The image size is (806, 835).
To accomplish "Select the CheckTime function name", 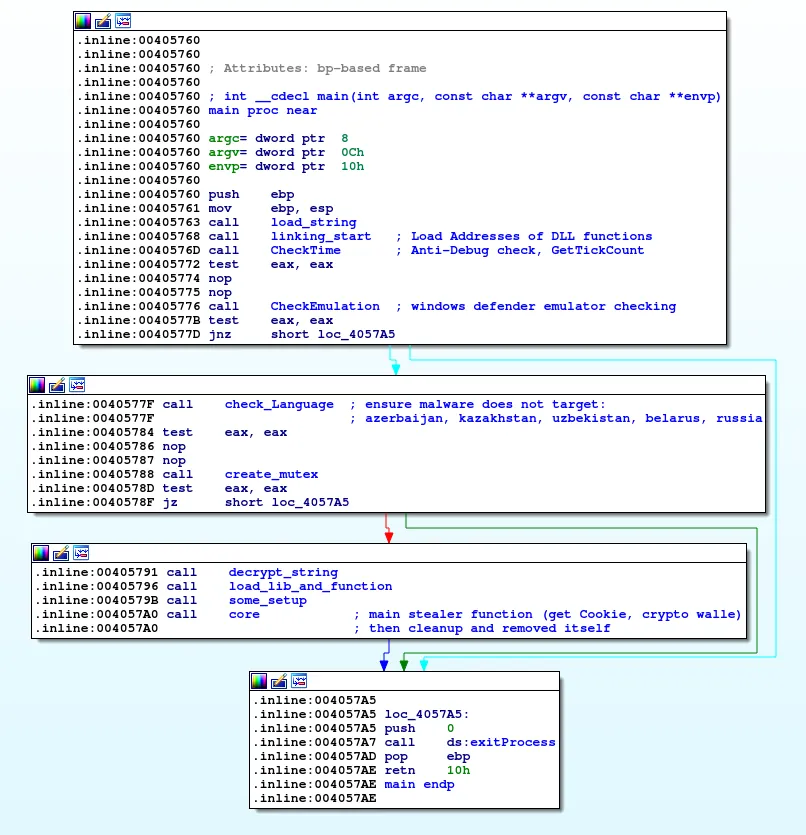I will click(306, 250).
